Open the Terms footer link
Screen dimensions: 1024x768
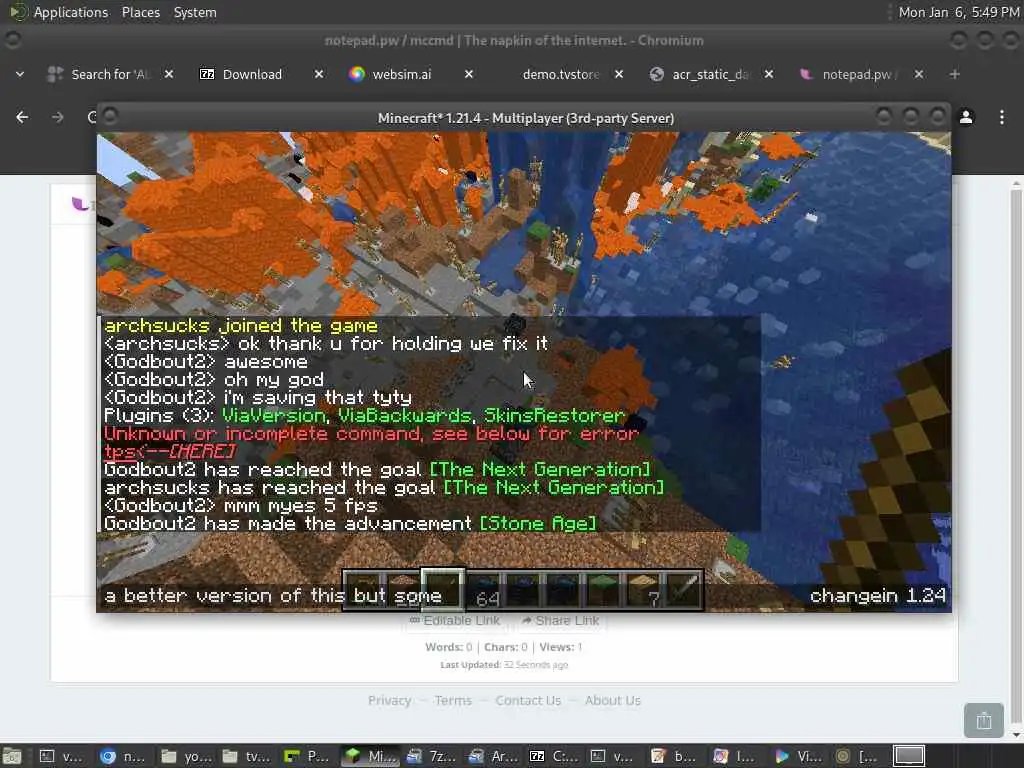click(x=453, y=701)
